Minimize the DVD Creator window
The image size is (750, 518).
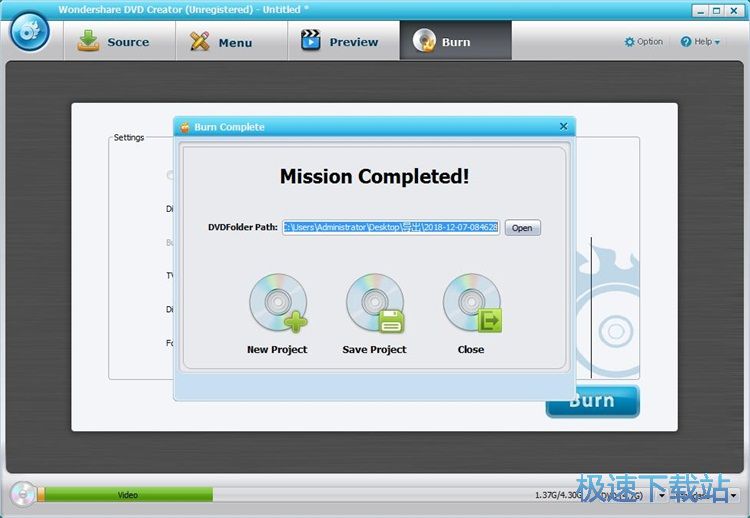coord(701,11)
